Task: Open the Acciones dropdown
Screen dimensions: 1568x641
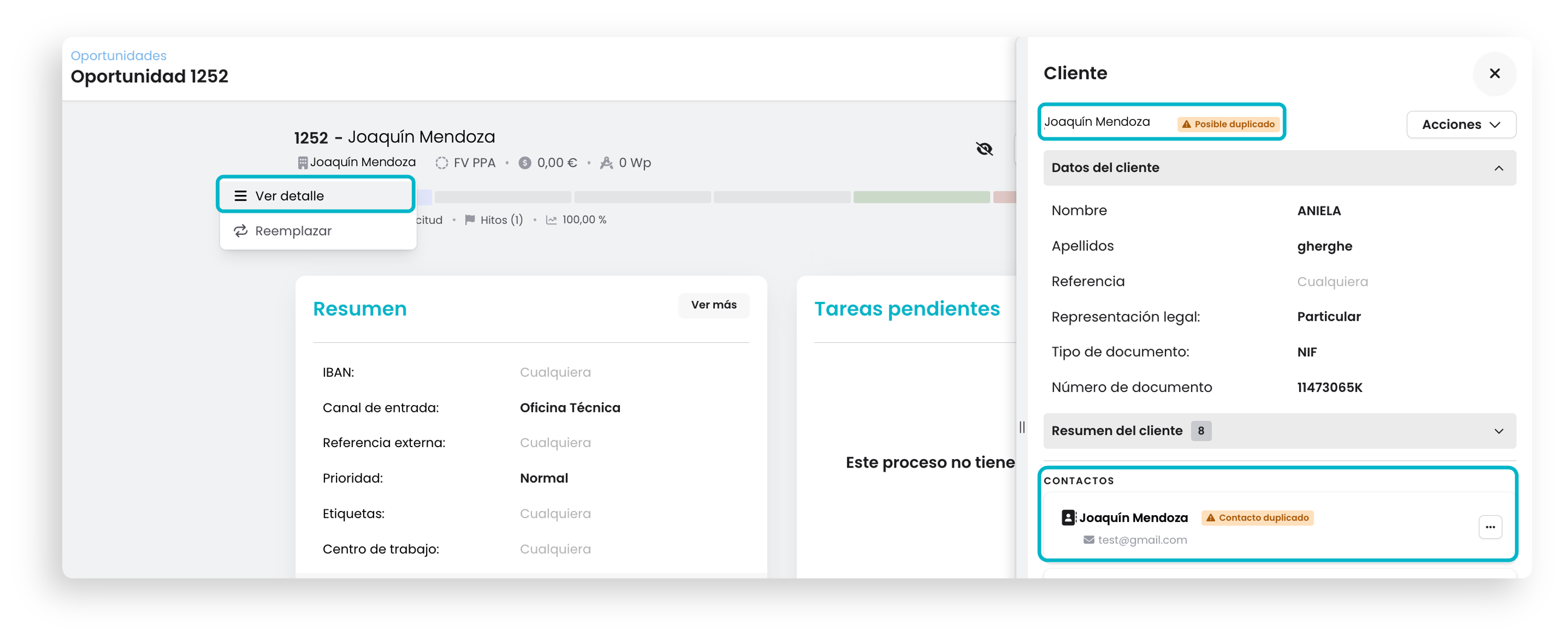Action: click(x=1460, y=124)
